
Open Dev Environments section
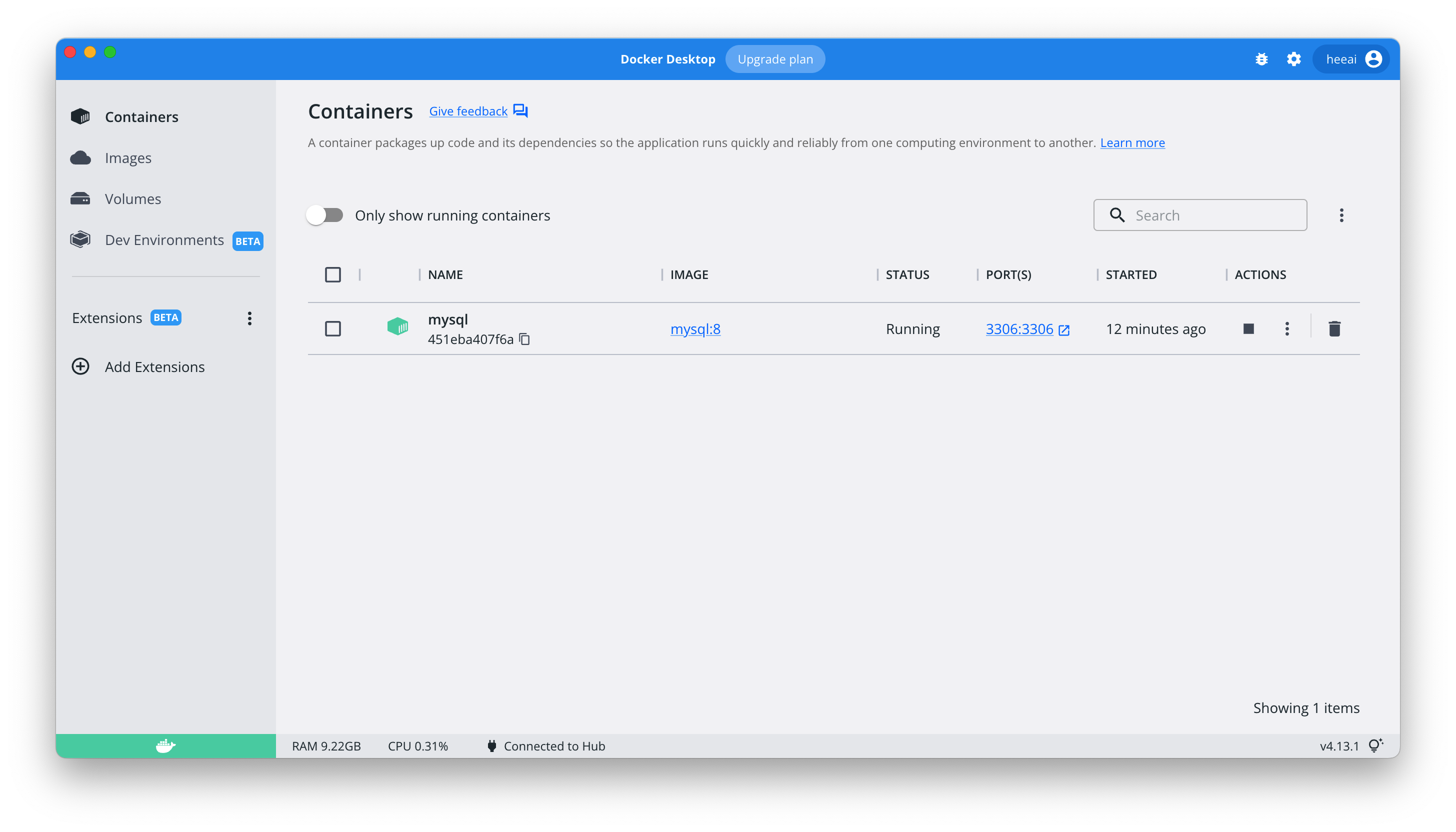point(164,240)
